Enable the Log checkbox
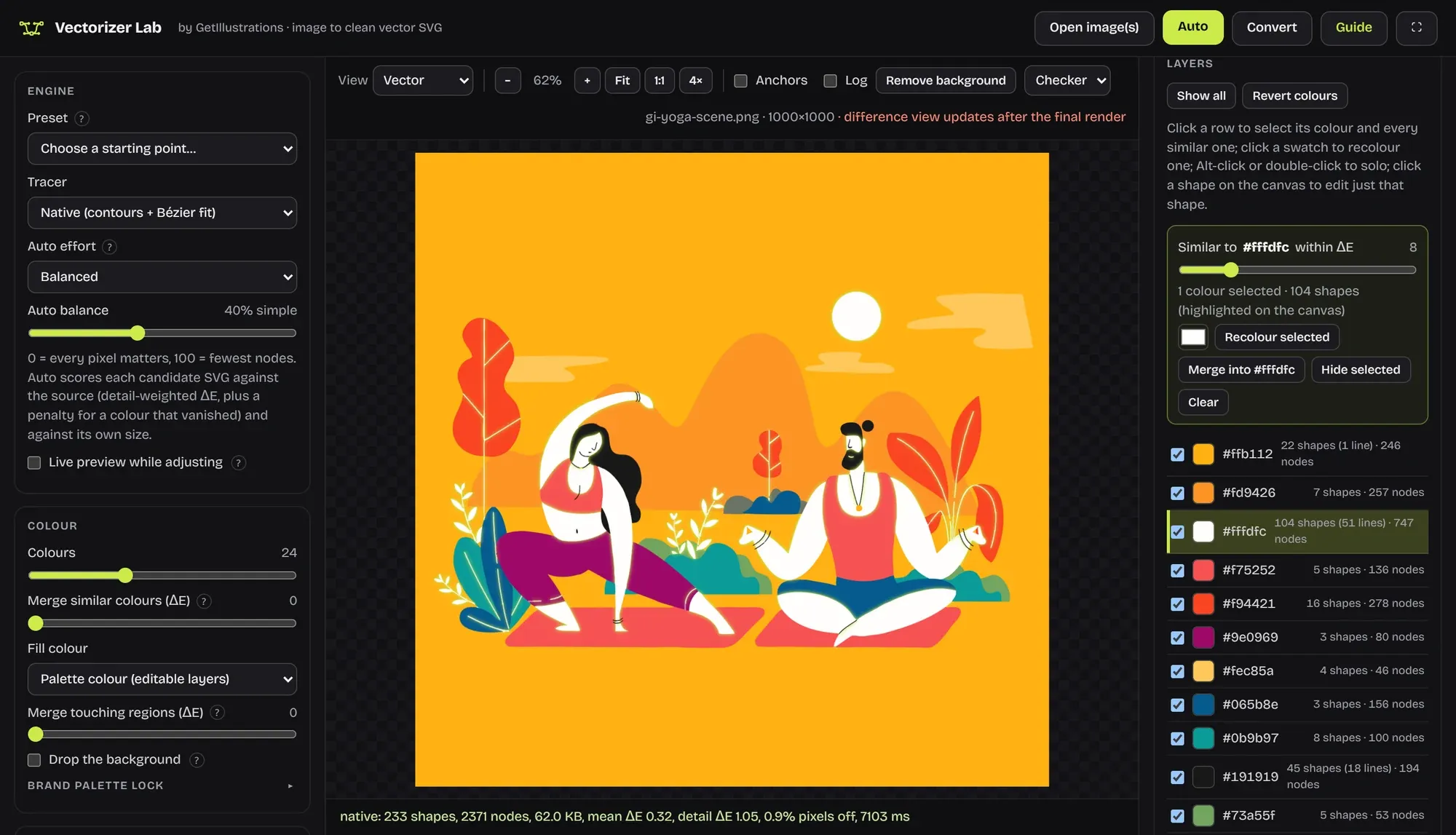The image size is (1456, 835). [x=830, y=81]
